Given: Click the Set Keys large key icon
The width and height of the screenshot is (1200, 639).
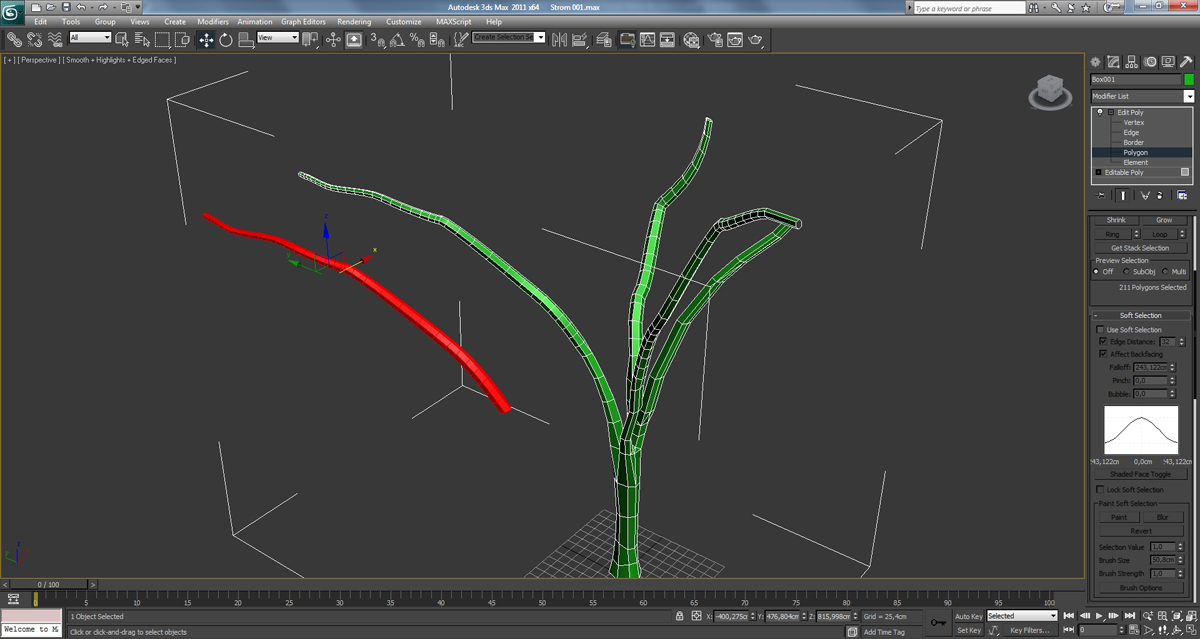Looking at the screenshot, I should (x=938, y=623).
